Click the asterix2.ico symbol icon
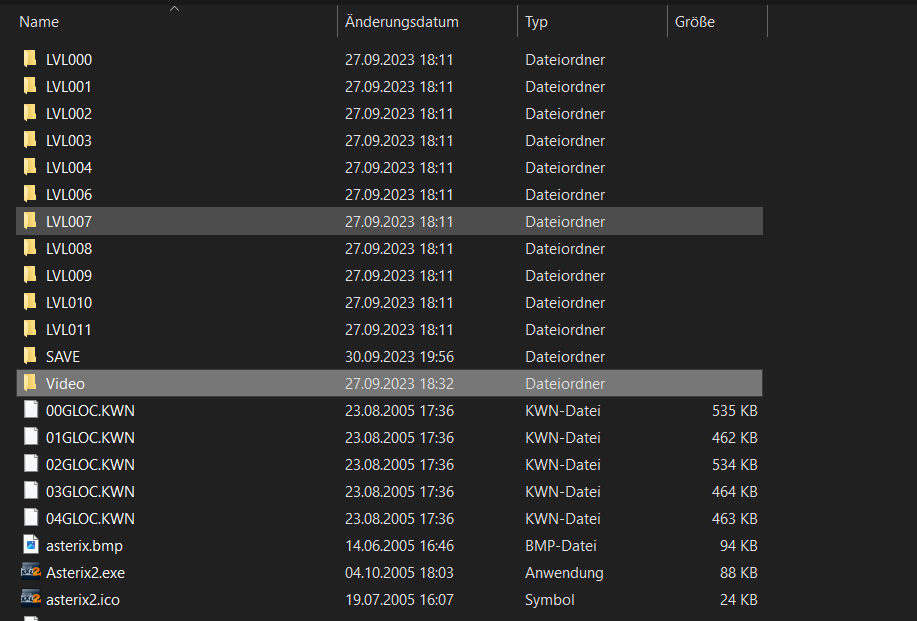The image size is (917, 621). pyautogui.click(x=31, y=599)
